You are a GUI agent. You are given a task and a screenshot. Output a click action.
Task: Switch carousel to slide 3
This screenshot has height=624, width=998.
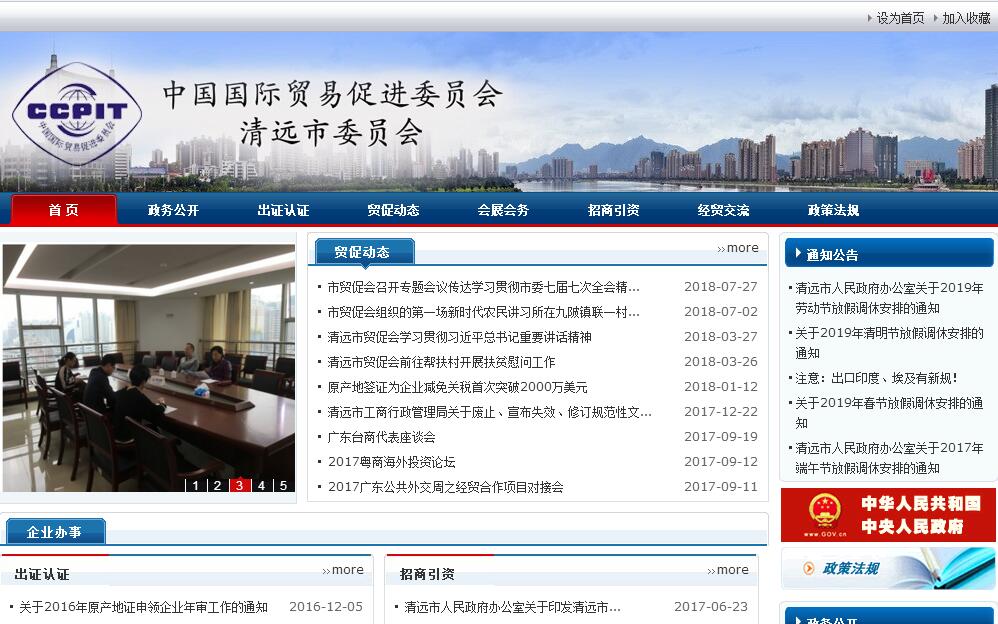pos(239,486)
